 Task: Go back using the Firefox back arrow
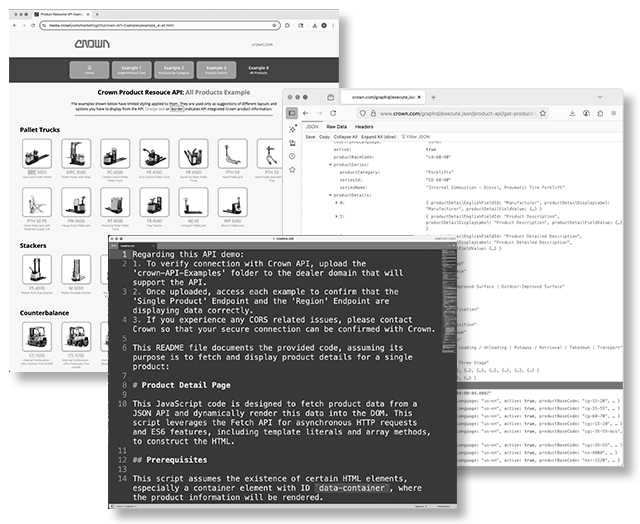(x=306, y=113)
